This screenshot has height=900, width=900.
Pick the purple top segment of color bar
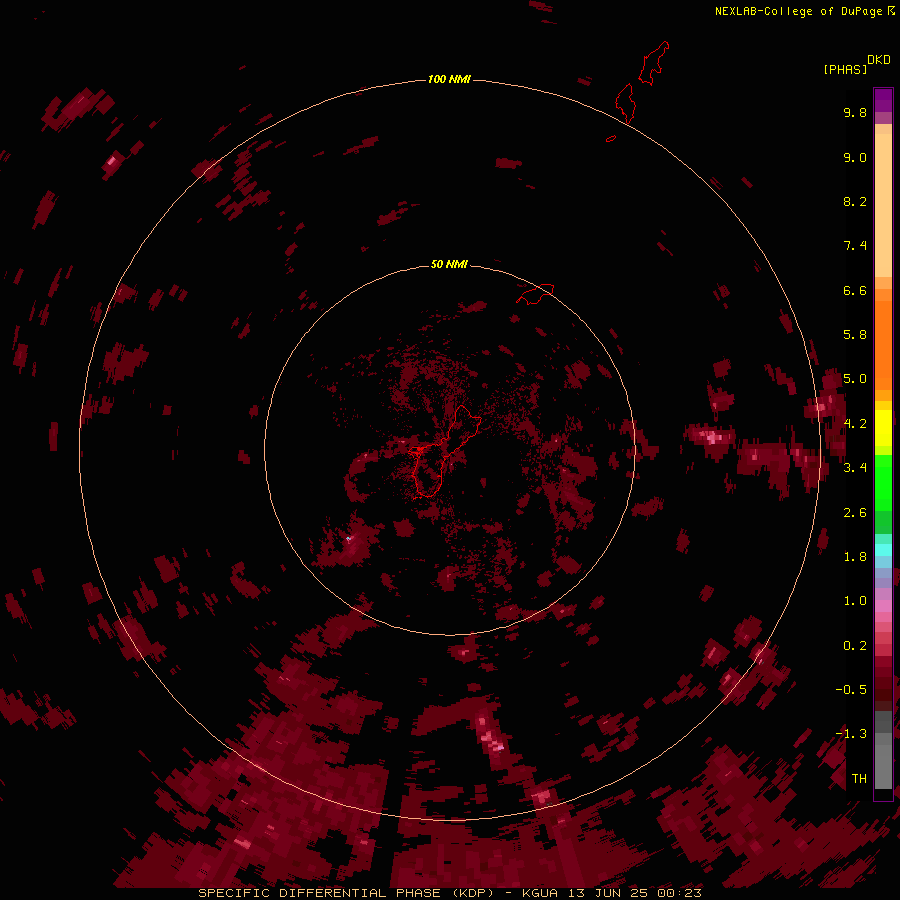(x=883, y=100)
